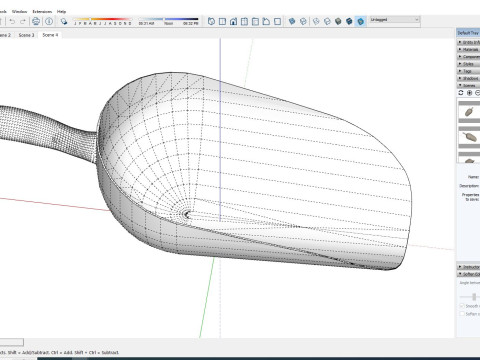
Task: Expand the Styles panel
Action: click(469, 64)
